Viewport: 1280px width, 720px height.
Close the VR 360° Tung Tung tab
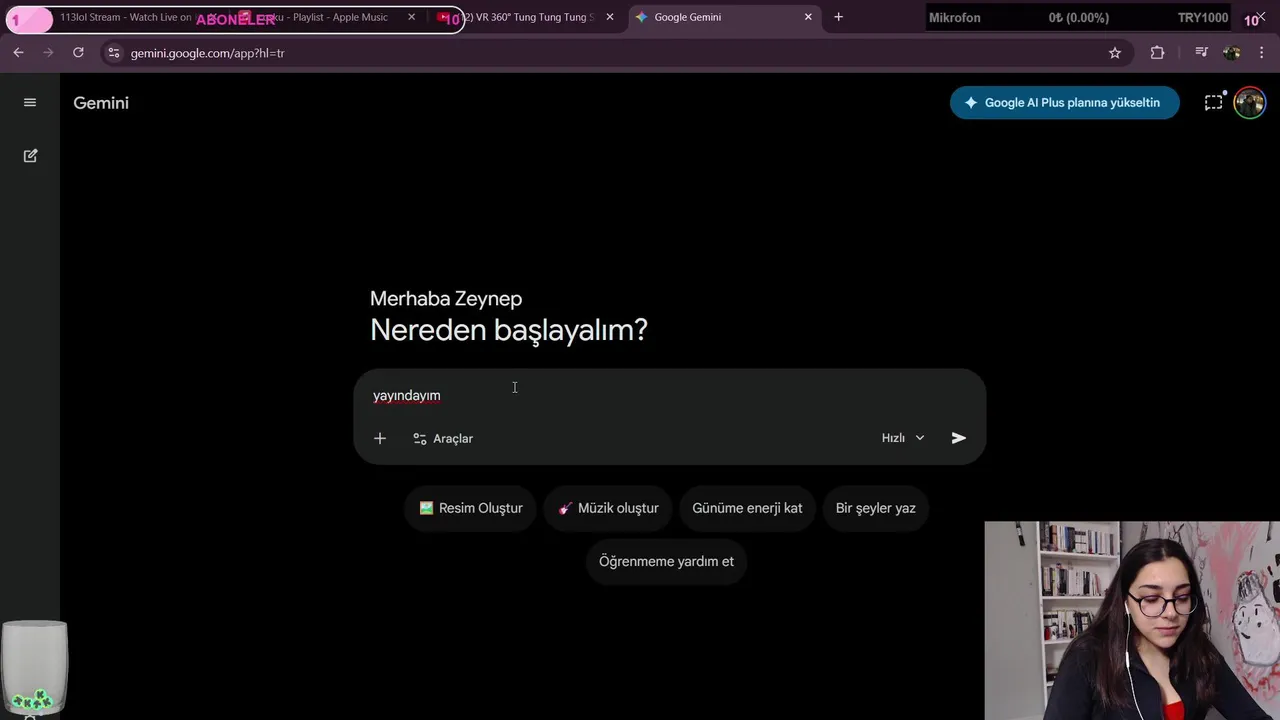point(610,17)
